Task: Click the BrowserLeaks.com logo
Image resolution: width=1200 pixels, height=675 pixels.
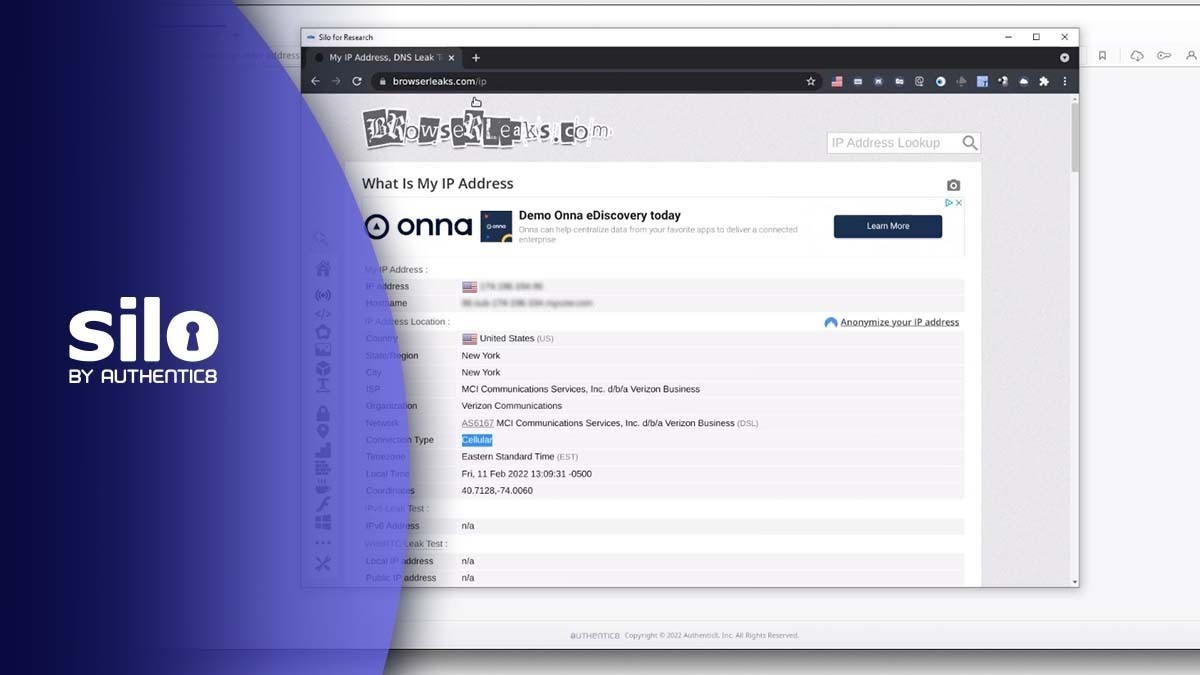Action: [x=486, y=129]
